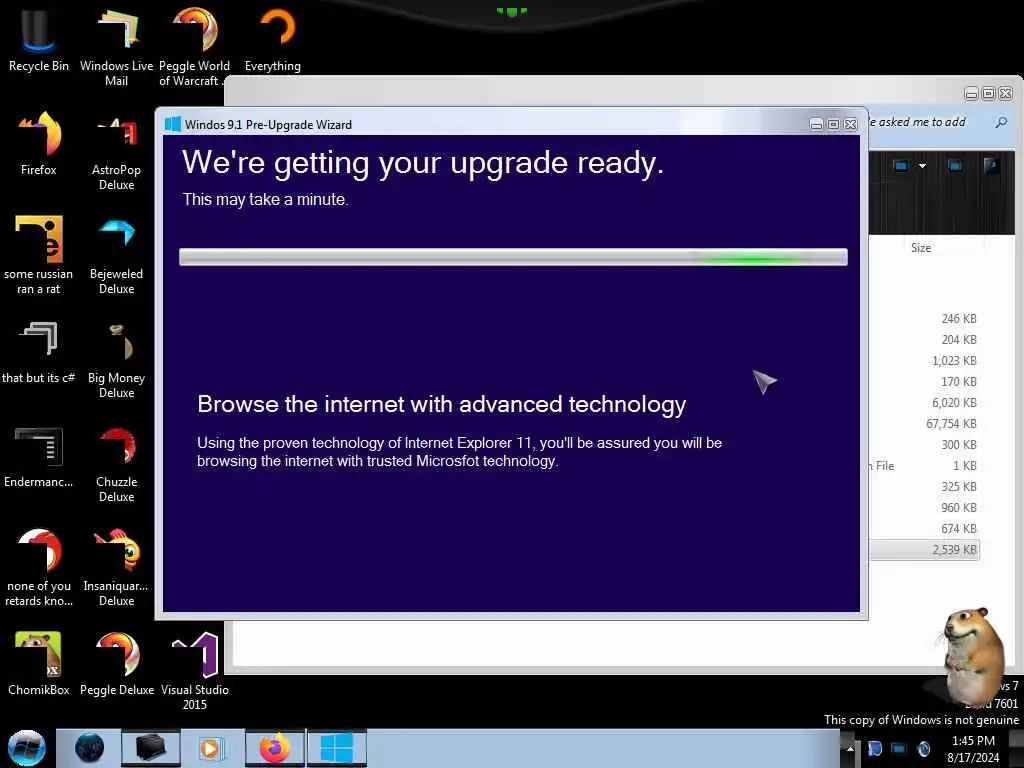Minimize the background Explorer window

point(971,94)
